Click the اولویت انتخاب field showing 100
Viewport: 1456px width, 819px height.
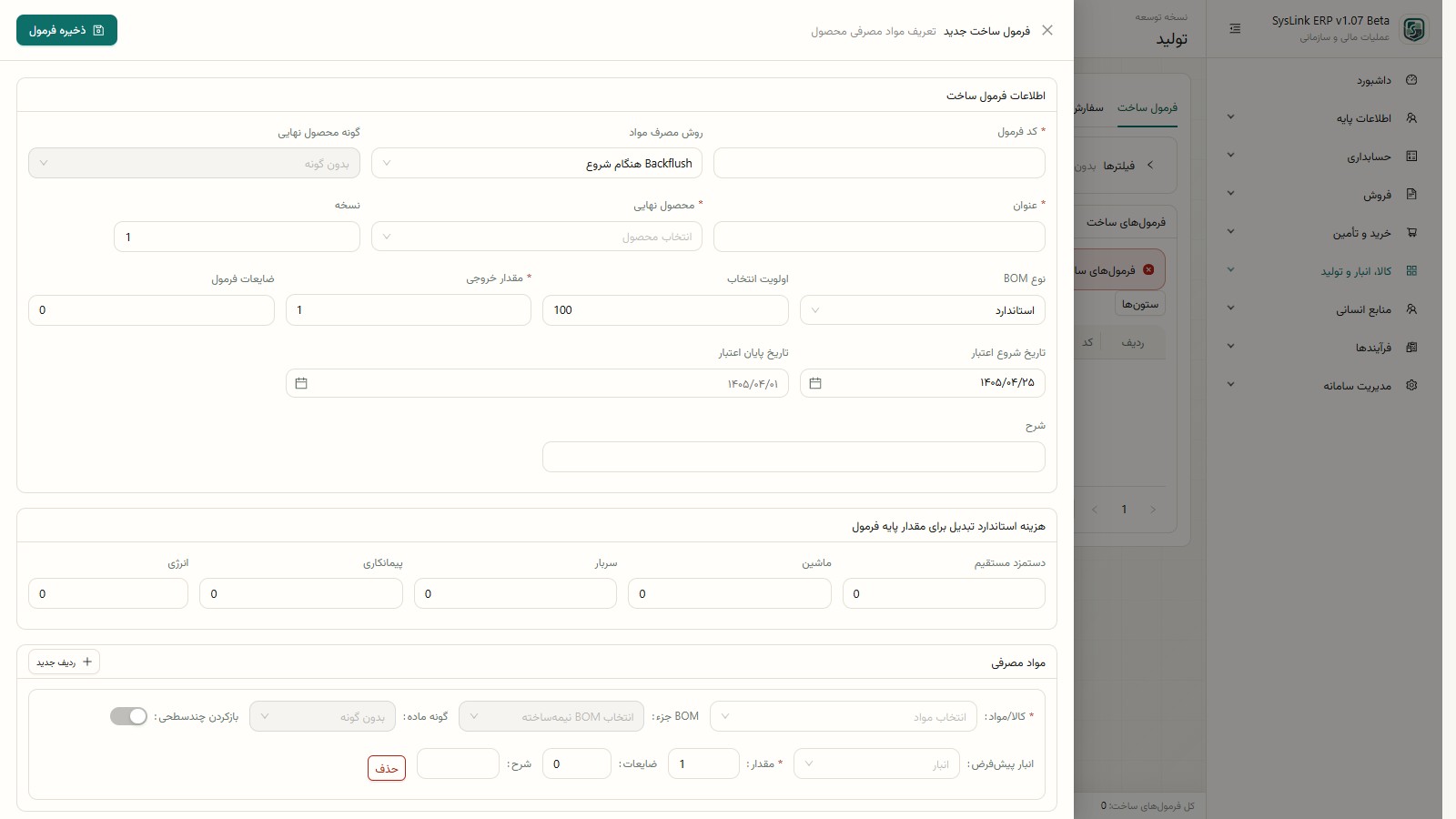(x=665, y=310)
